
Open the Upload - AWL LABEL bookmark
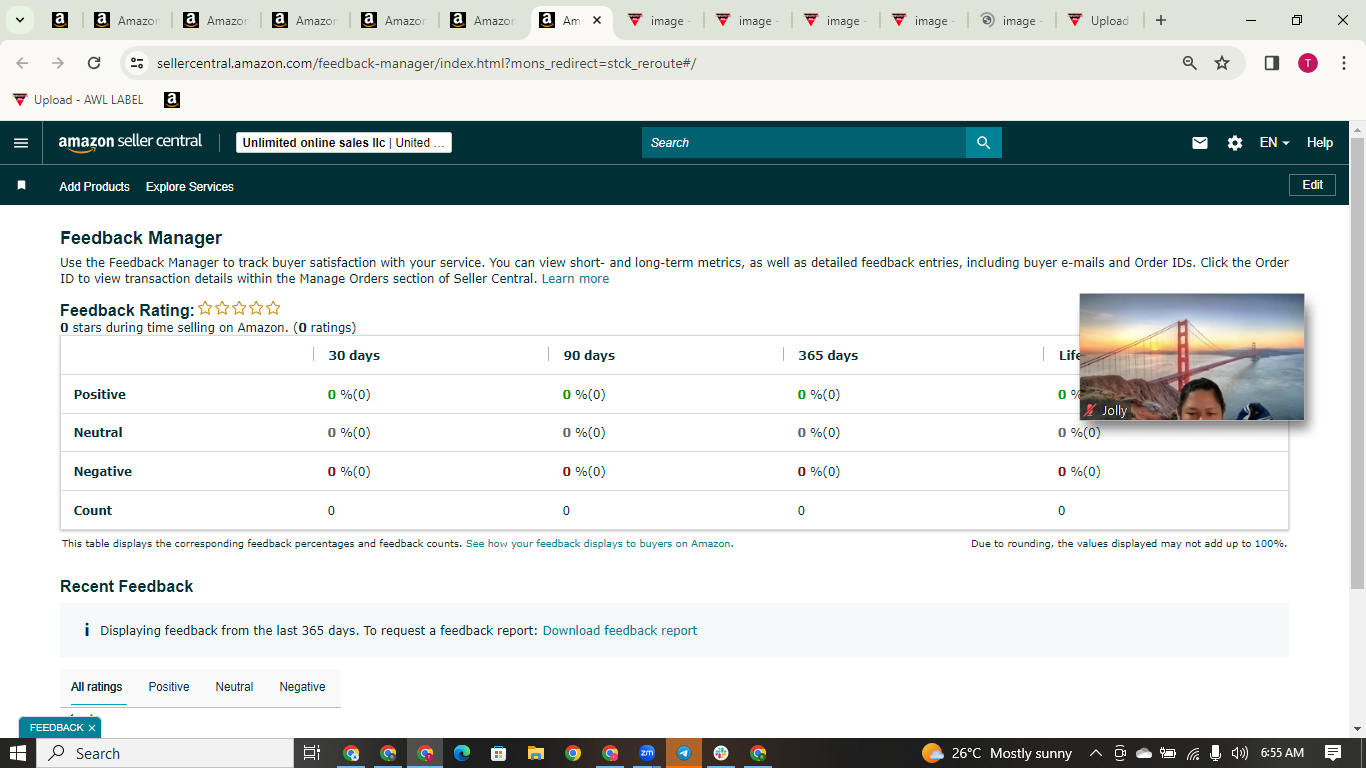78,100
